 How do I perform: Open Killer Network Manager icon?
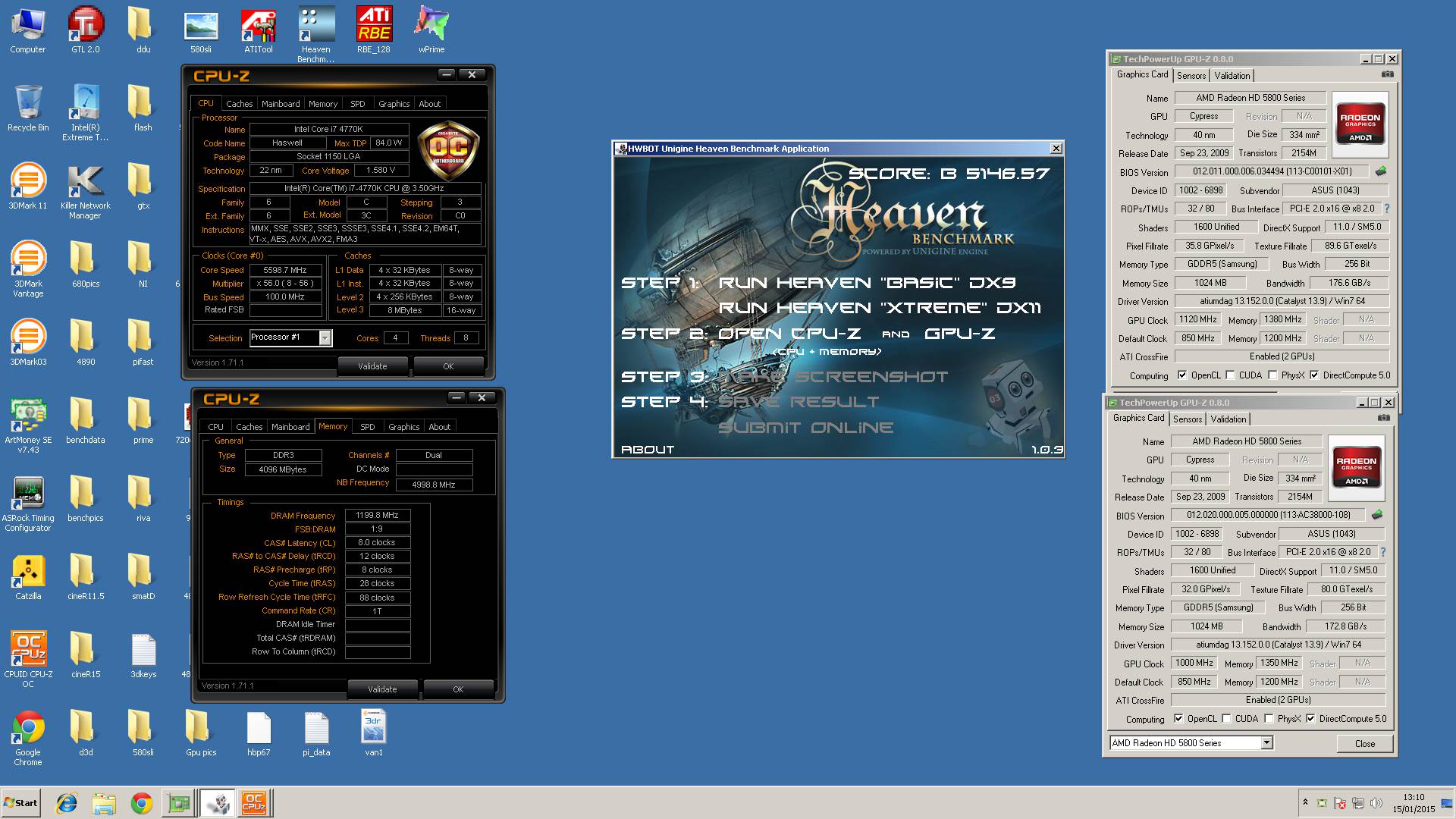click(86, 191)
